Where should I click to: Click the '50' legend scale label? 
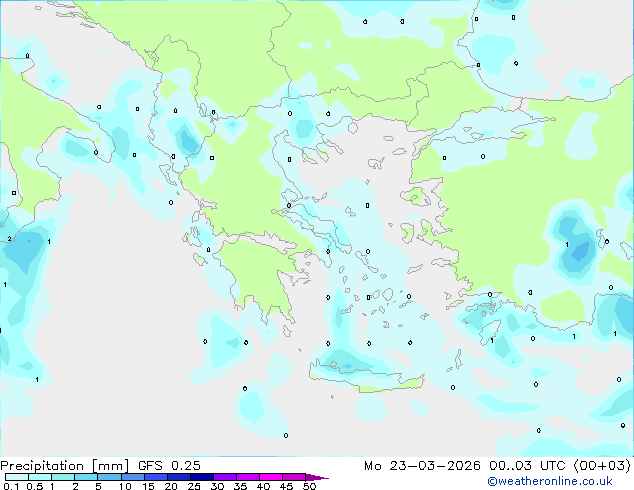pos(309,486)
